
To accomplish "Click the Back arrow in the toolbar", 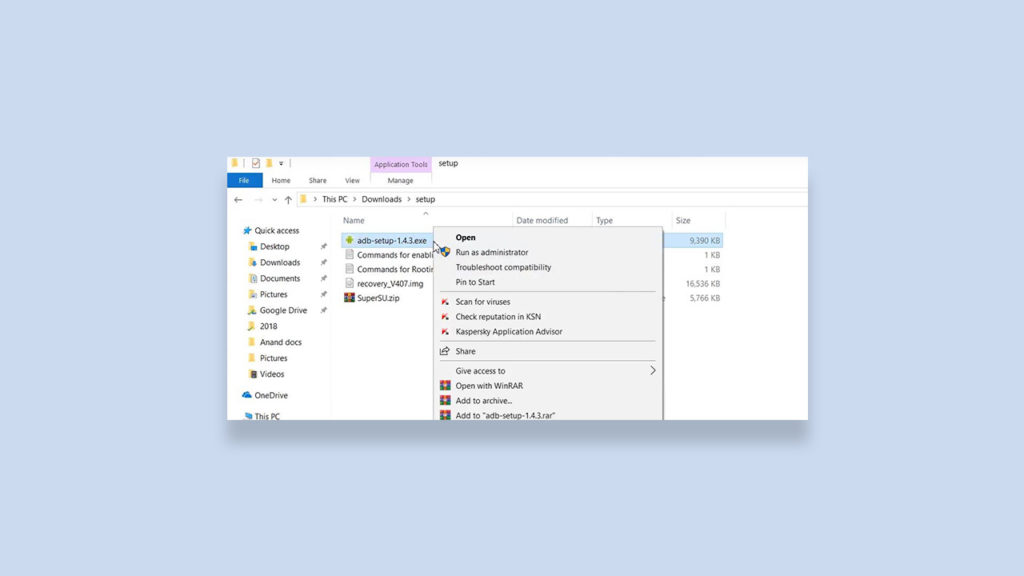I will [x=238, y=200].
